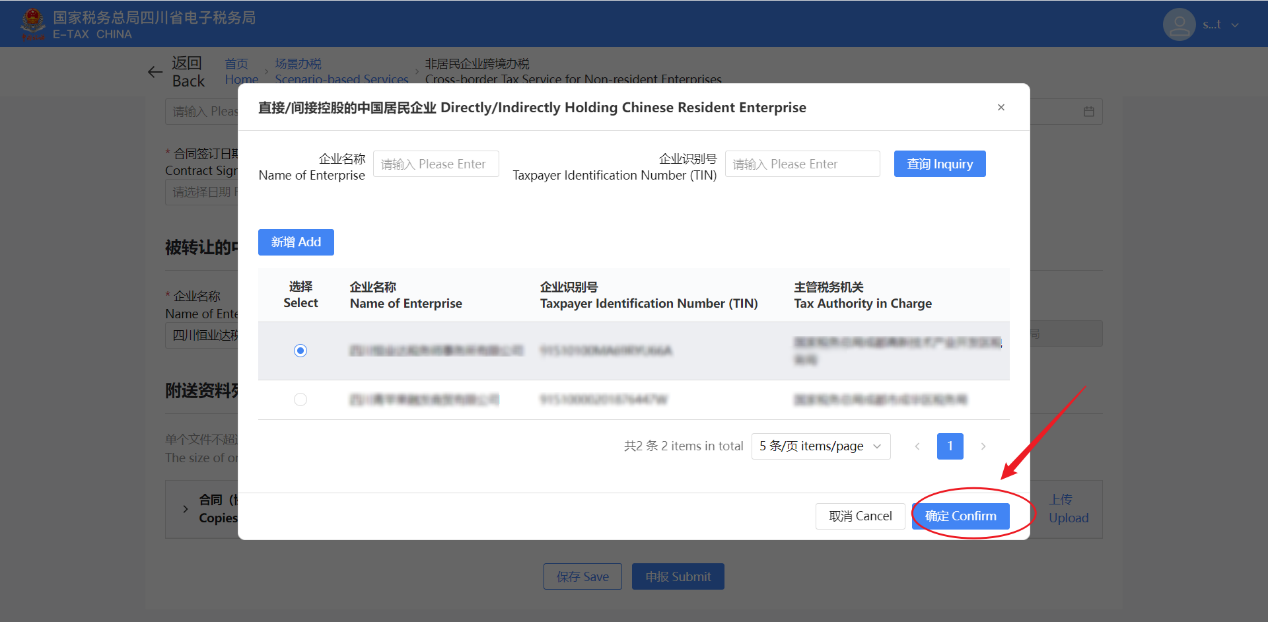Image resolution: width=1268 pixels, height=622 pixels.
Task: Click the calendar icon in date field
Action: pyautogui.click(x=1089, y=111)
